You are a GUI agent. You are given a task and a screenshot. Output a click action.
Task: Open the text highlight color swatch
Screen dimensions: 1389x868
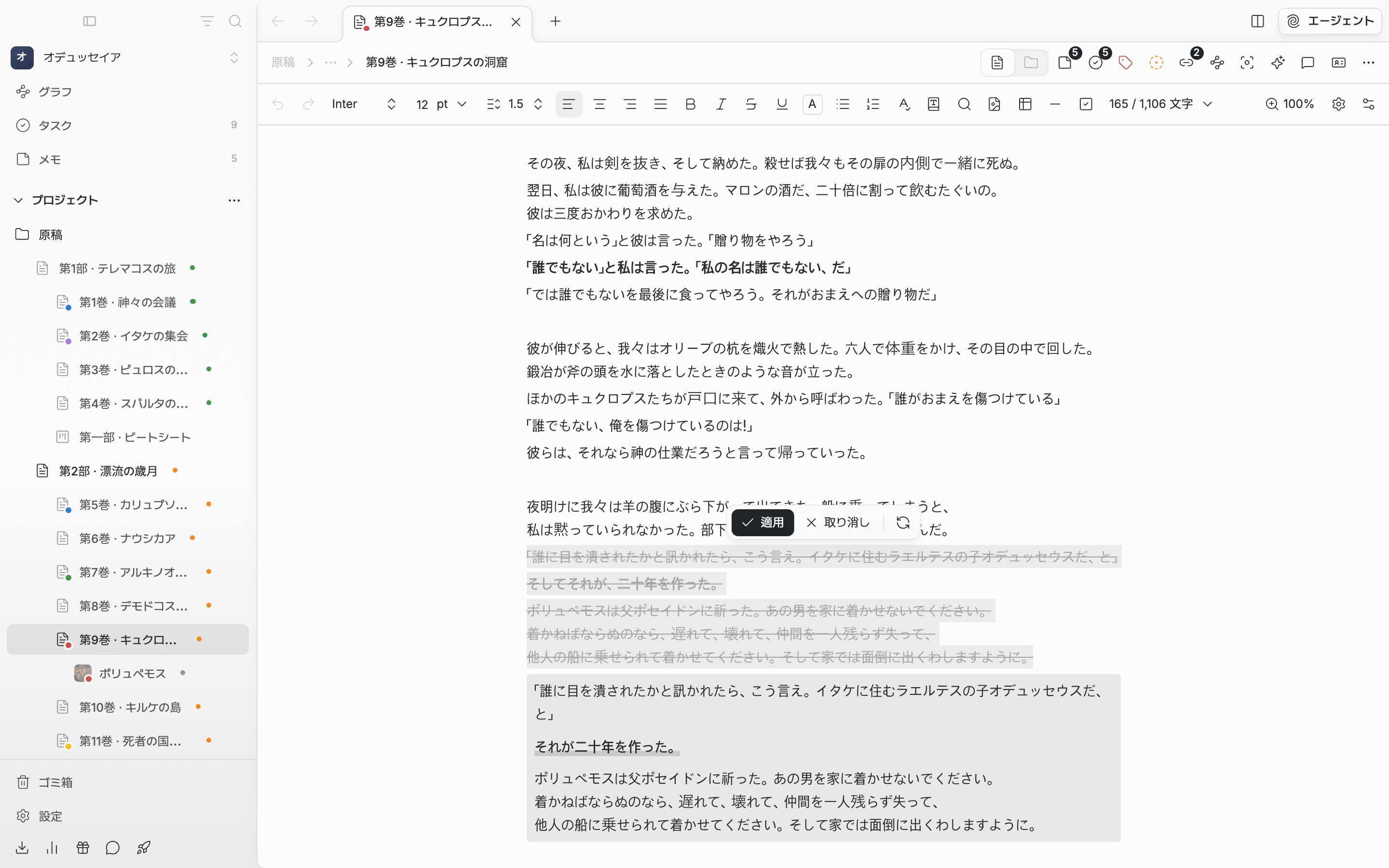tap(812, 104)
